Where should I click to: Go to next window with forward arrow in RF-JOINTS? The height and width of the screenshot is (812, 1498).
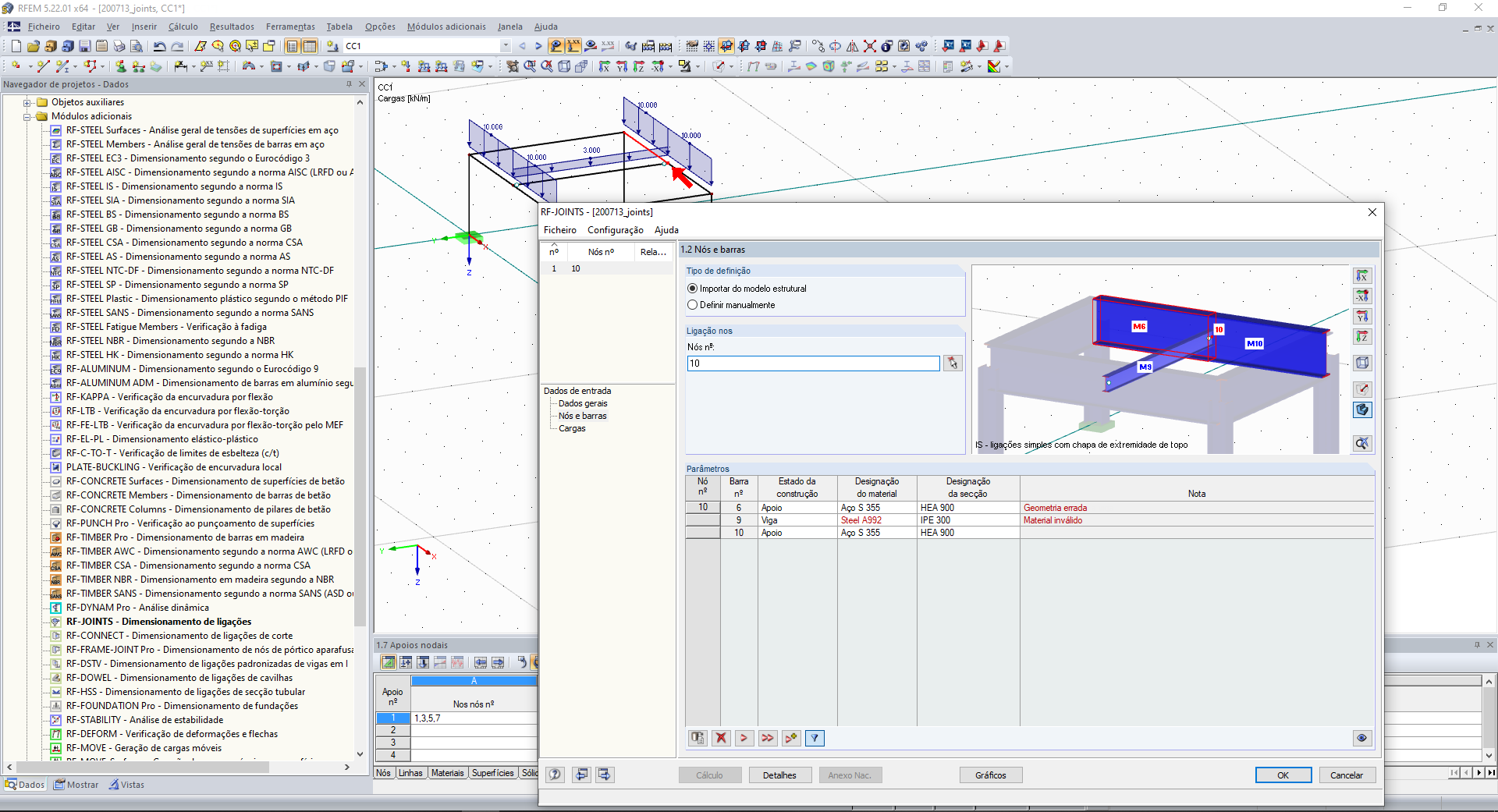[605, 775]
